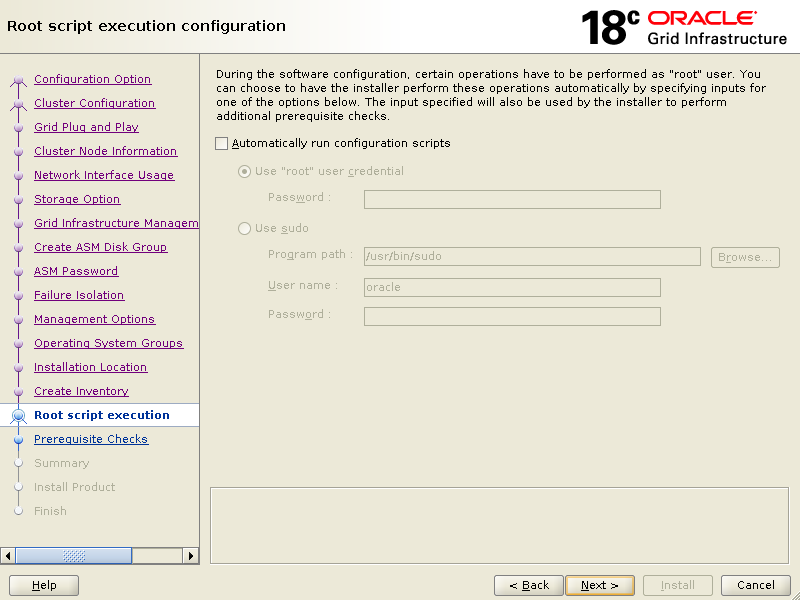Click step bullet beside Prerequisite Checks
The width and height of the screenshot is (800, 600).
(x=18, y=439)
